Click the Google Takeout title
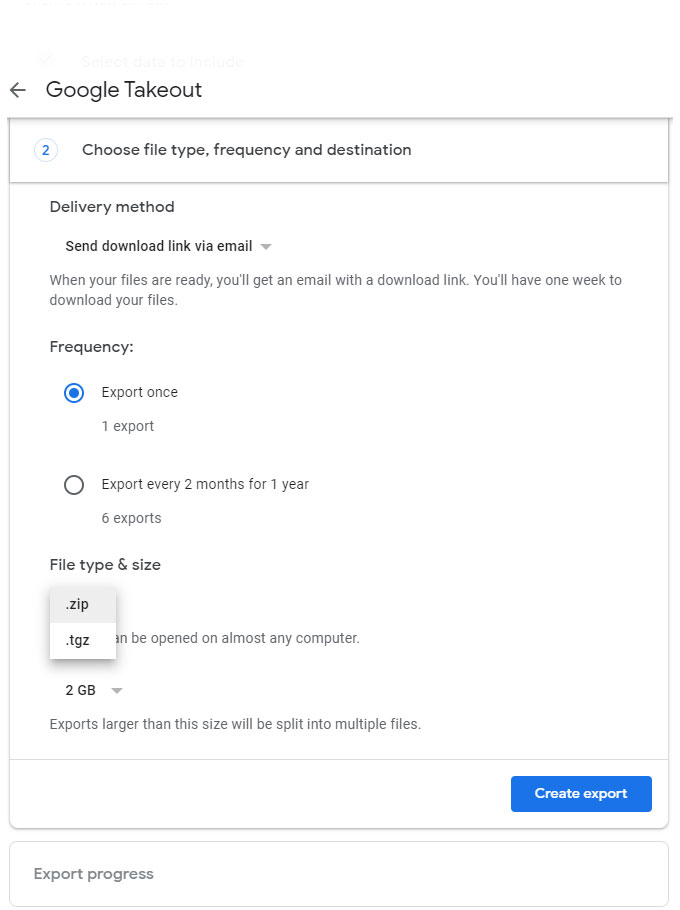Screen dimensions: 680x910 tap(123, 90)
